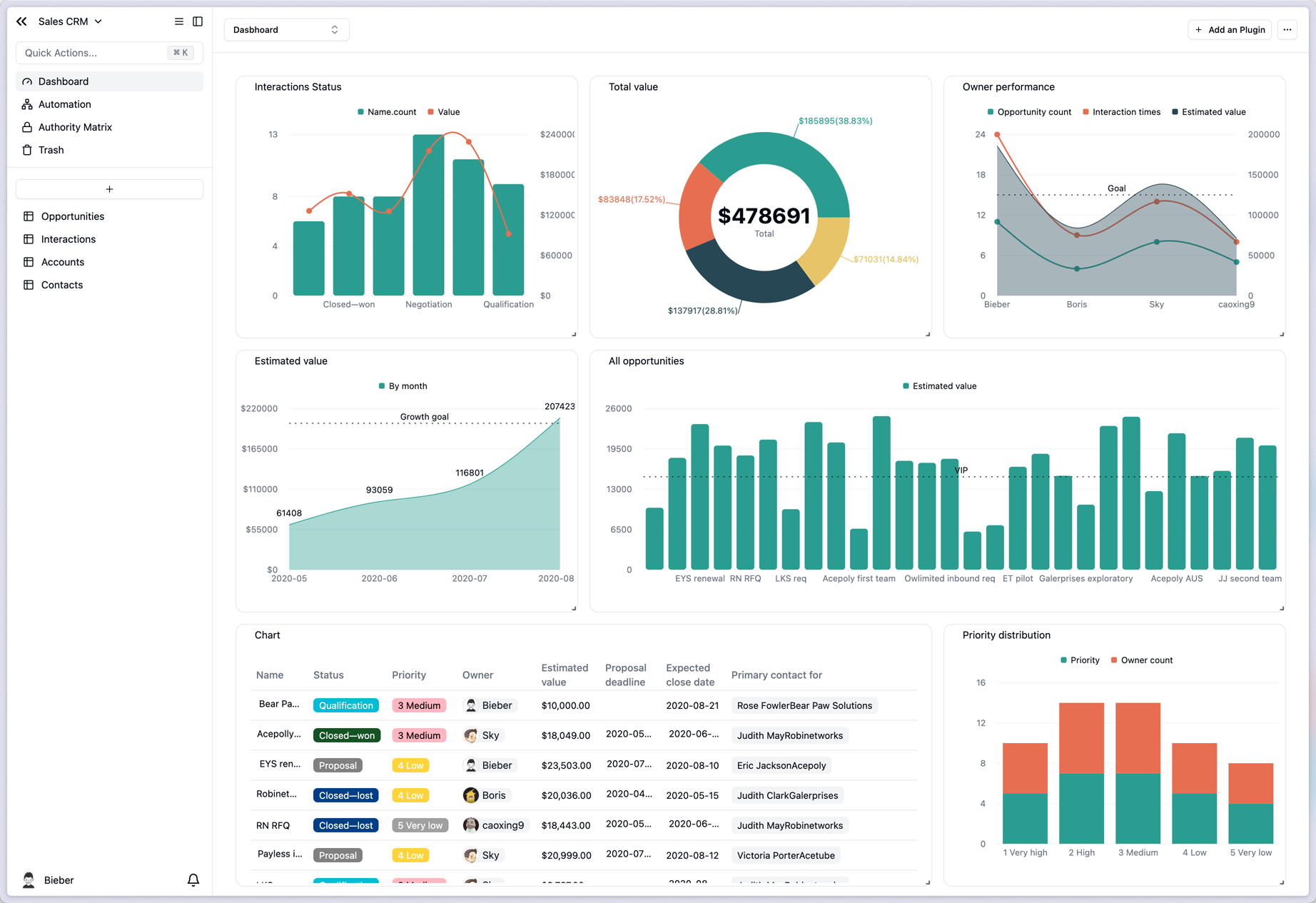This screenshot has width=1316, height=903.
Task: Open the Authority Matrix section
Action: pos(76,126)
